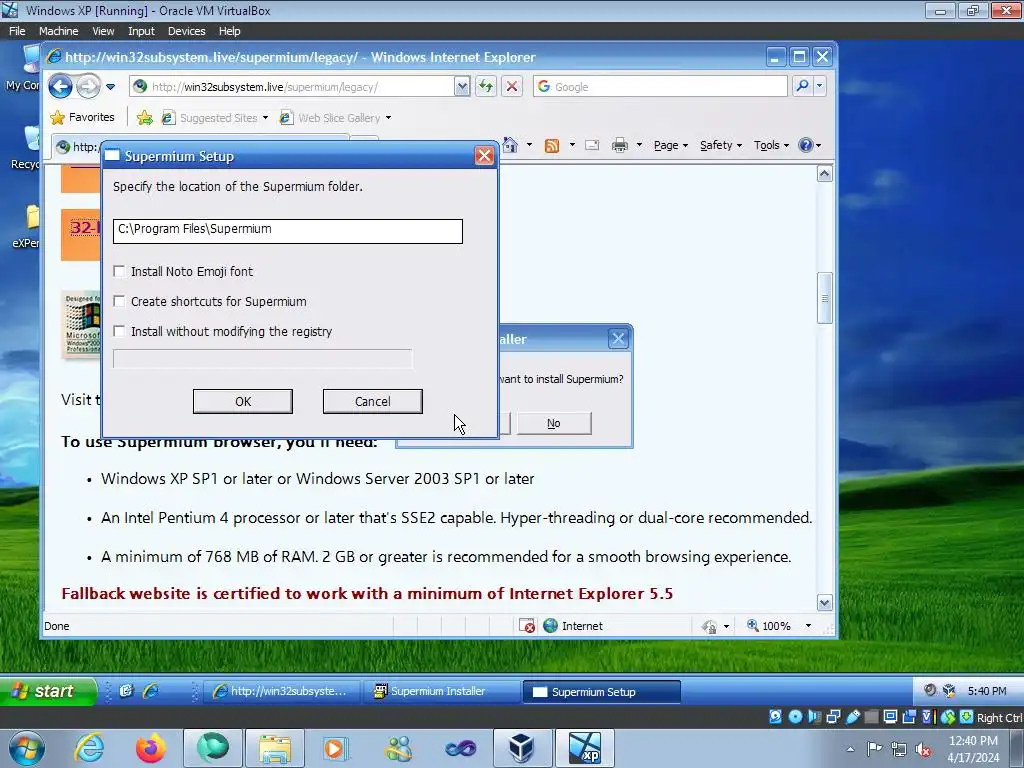The height and width of the screenshot is (768, 1024).
Task: Click the VirtualBox USB status icon
Action: point(853,717)
